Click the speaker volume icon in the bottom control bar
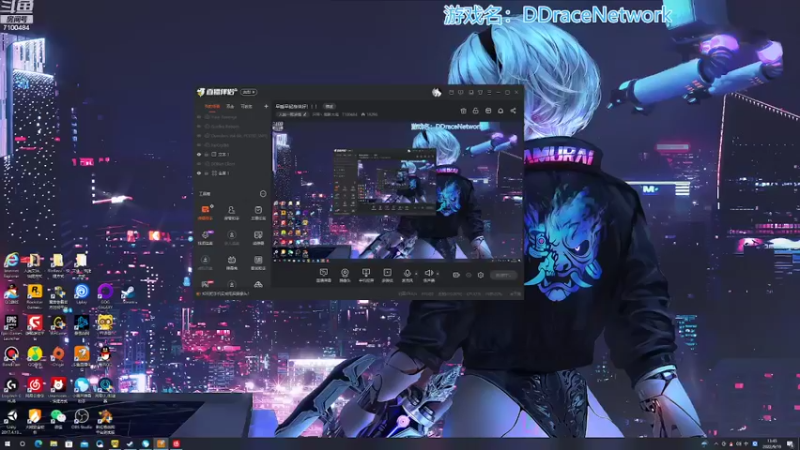Image resolution: width=800 pixels, height=450 pixels. click(x=429, y=273)
